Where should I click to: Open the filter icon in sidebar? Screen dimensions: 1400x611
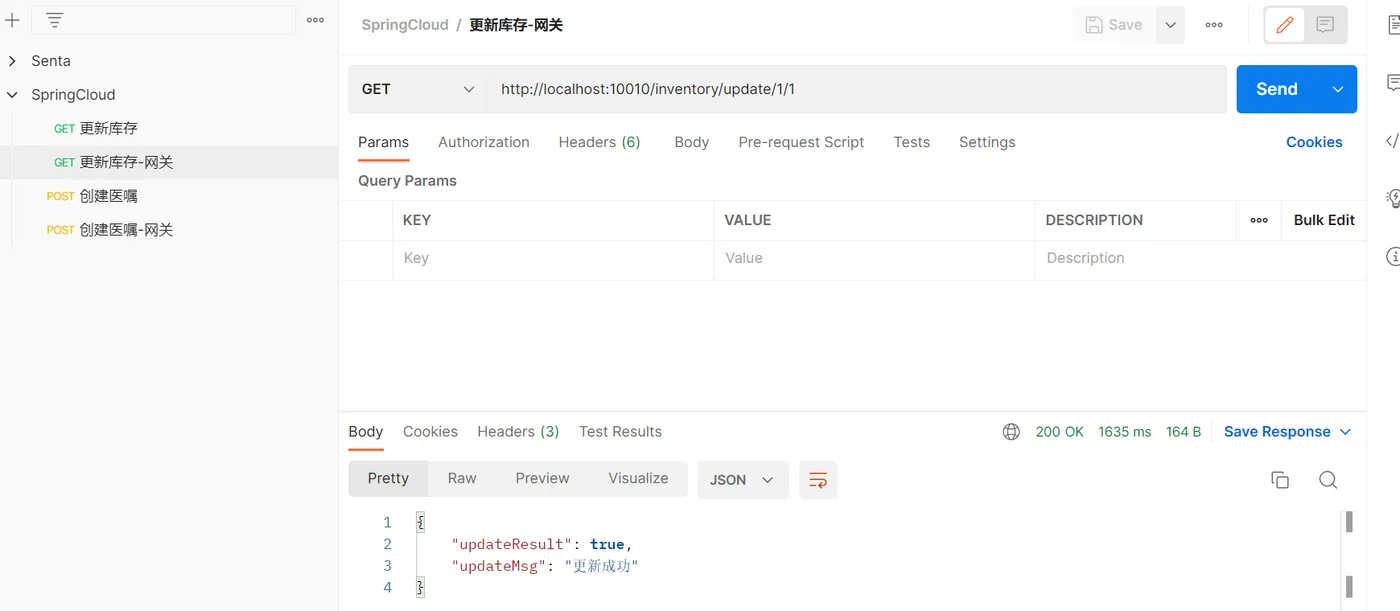(x=55, y=20)
